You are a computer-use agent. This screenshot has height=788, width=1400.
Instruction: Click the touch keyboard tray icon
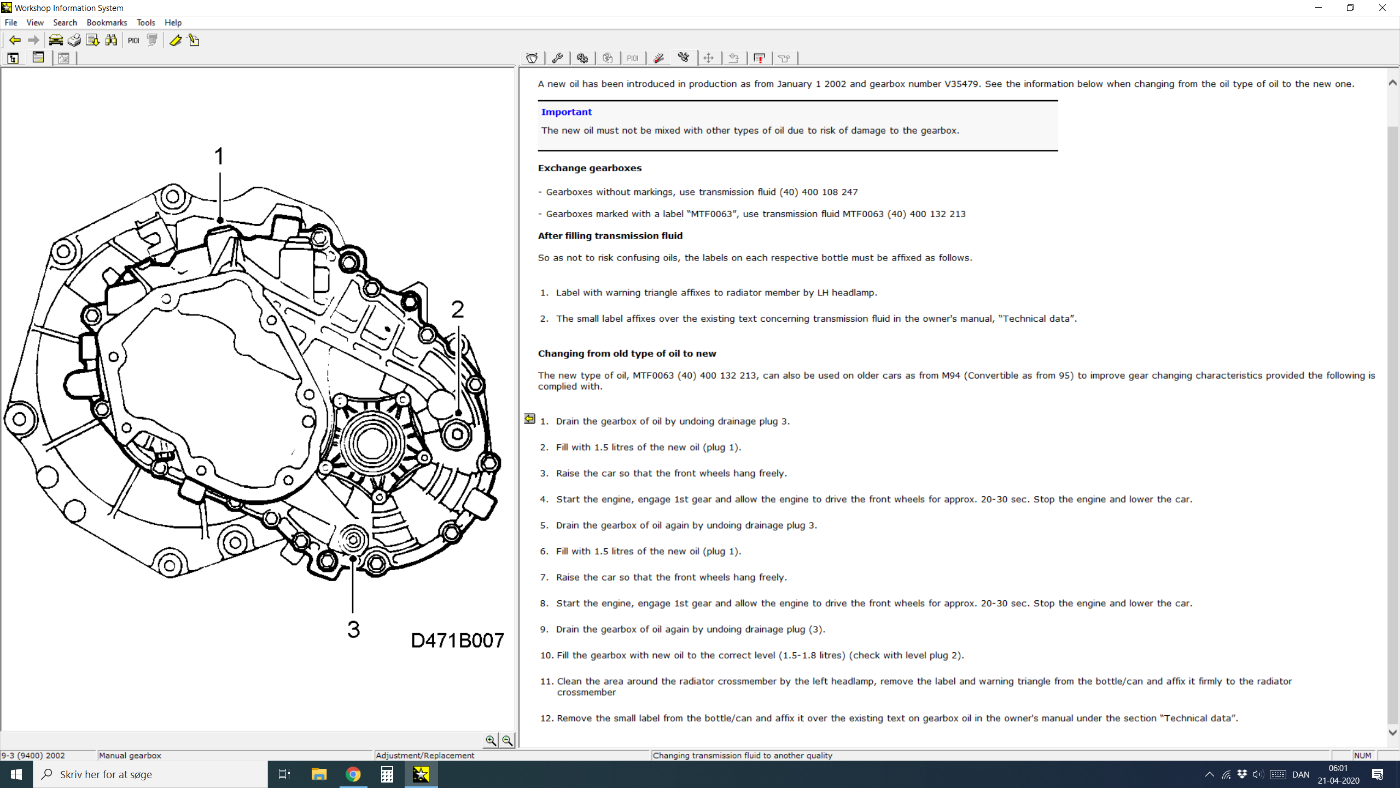1278,774
